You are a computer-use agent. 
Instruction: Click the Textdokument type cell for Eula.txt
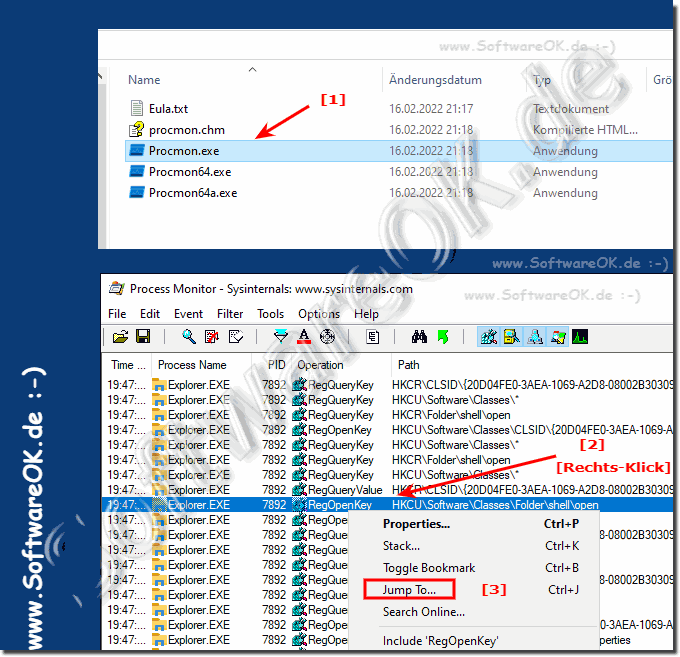[571, 108]
